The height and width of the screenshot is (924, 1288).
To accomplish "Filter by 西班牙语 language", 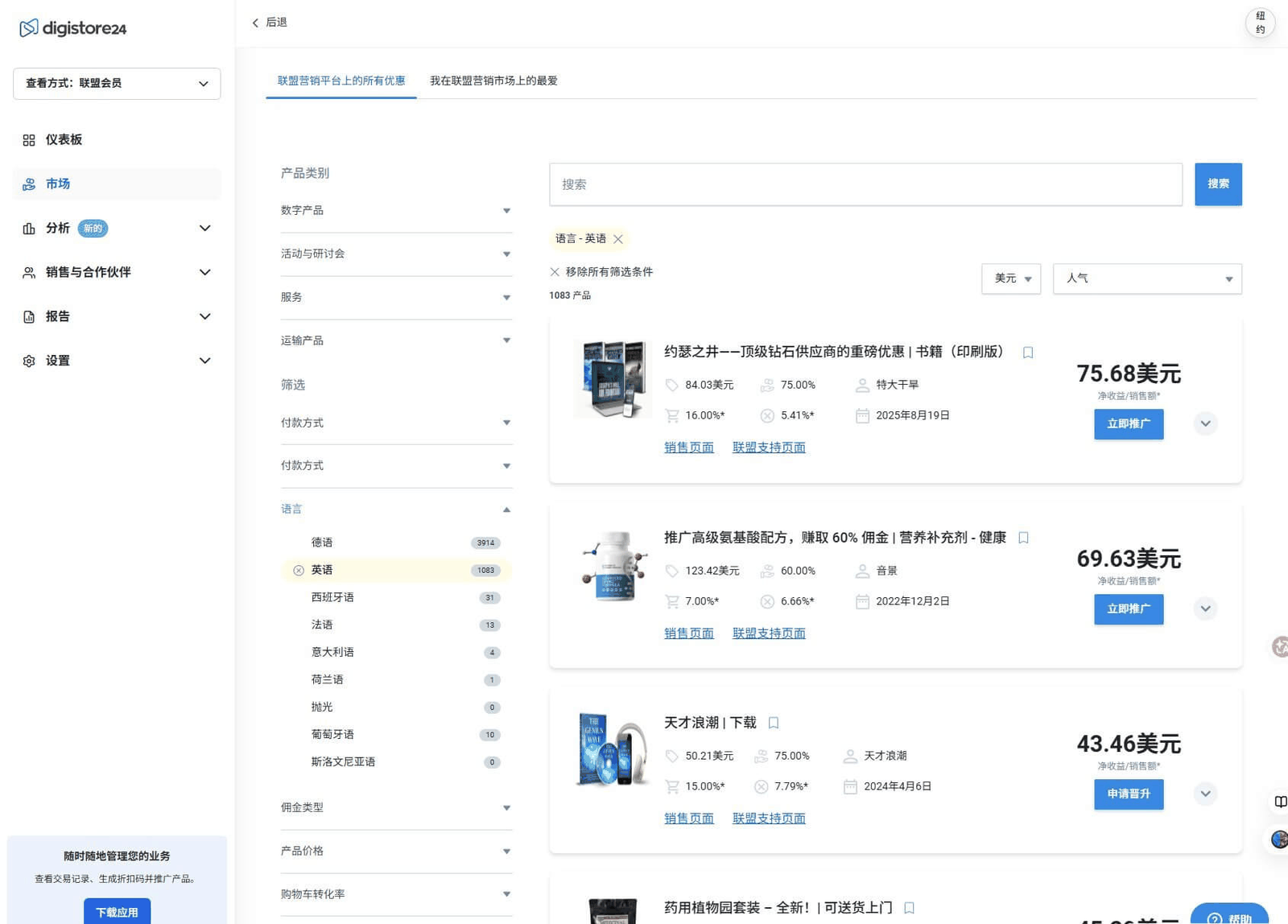I will point(396,598).
